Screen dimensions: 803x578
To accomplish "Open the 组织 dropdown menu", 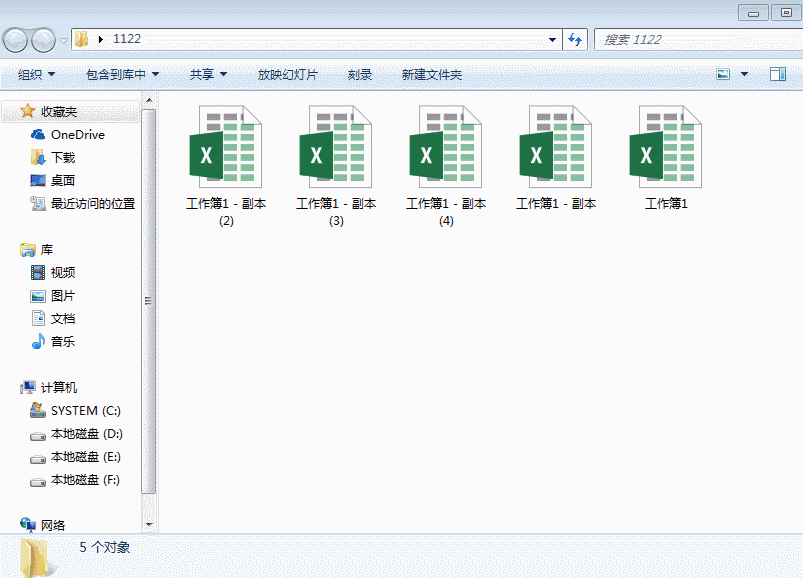I will tap(36, 75).
